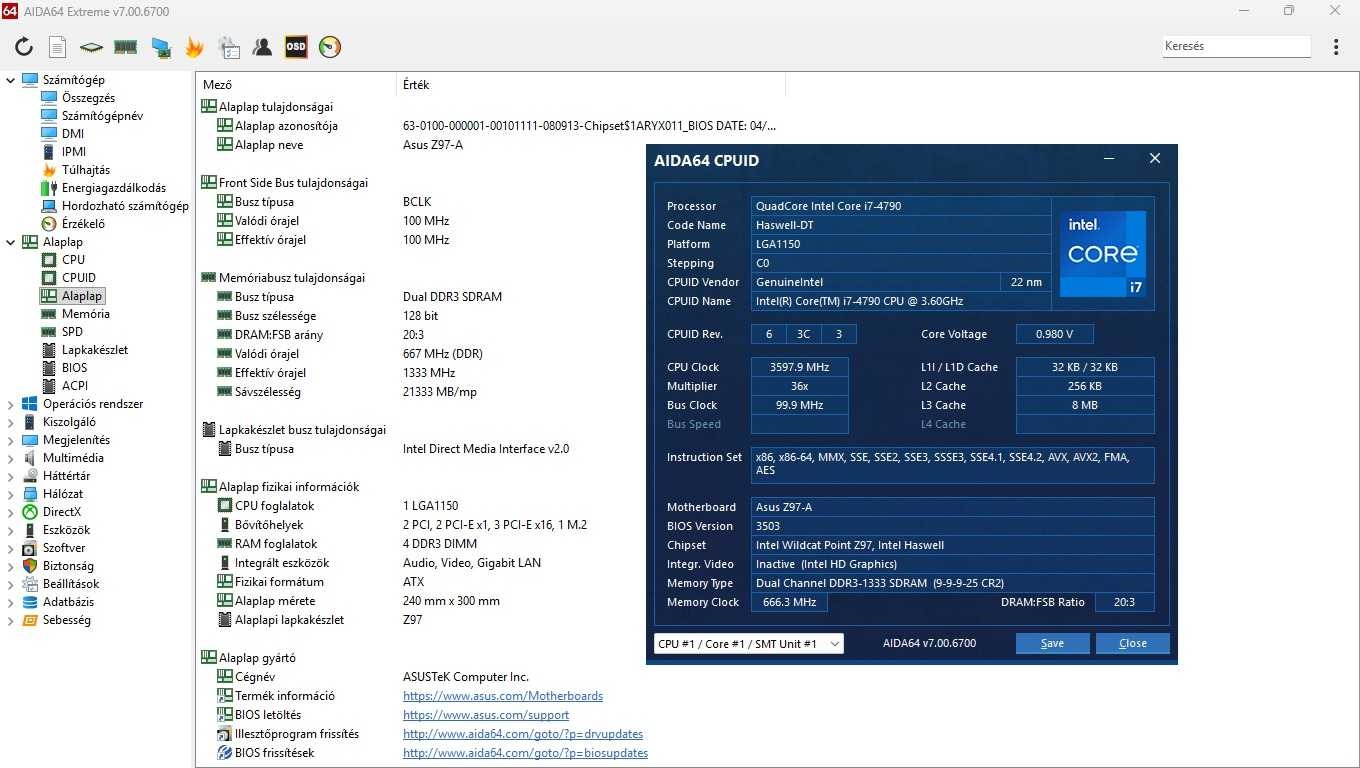1360x768 pixels.
Task: Open the OSD panel toolbar icon
Action: 296,47
